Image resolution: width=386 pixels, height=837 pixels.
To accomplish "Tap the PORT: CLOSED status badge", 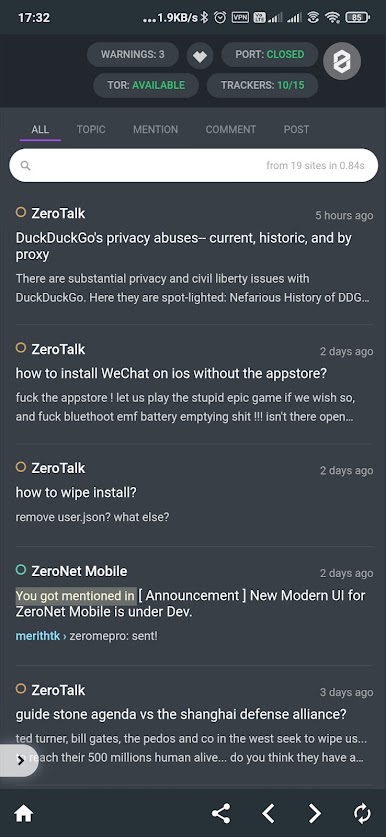I will [x=270, y=54].
